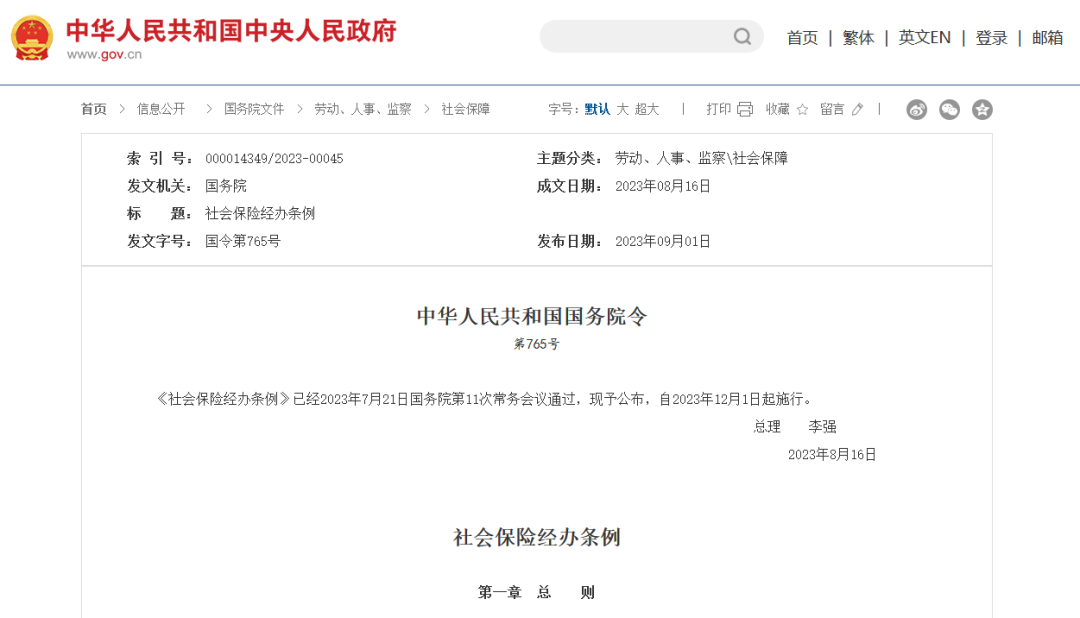Set font size to 默认
The height and width of the screenshot is (618, 1080).
(x=597, y=109)
